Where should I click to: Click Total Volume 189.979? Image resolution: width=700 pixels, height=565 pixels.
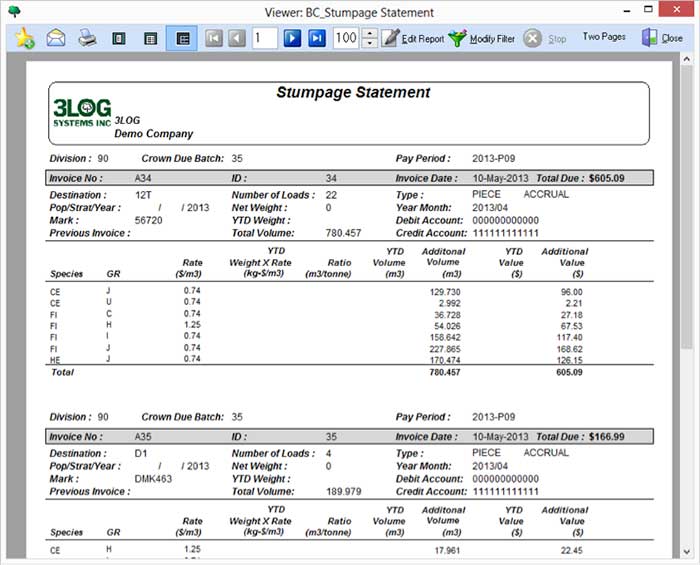tap(343, 491)
